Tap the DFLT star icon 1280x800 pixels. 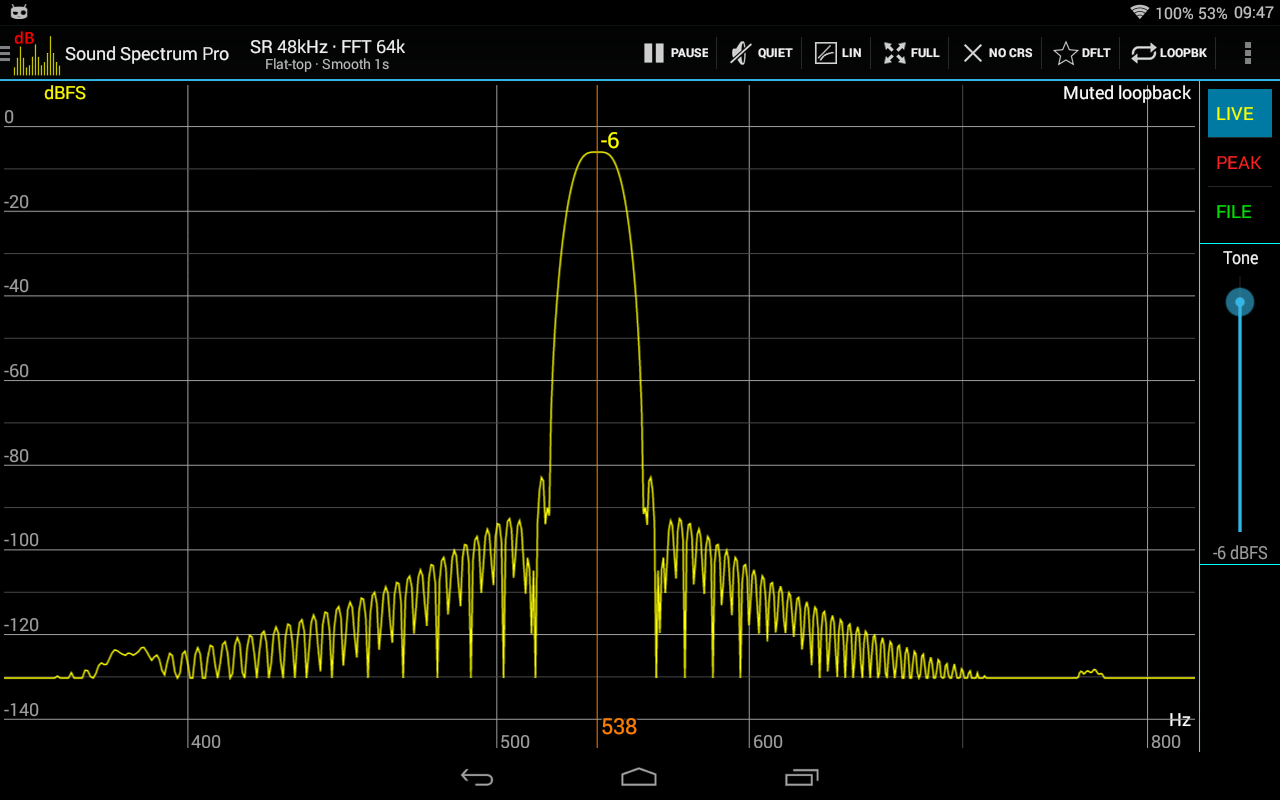pos(1081,53)
